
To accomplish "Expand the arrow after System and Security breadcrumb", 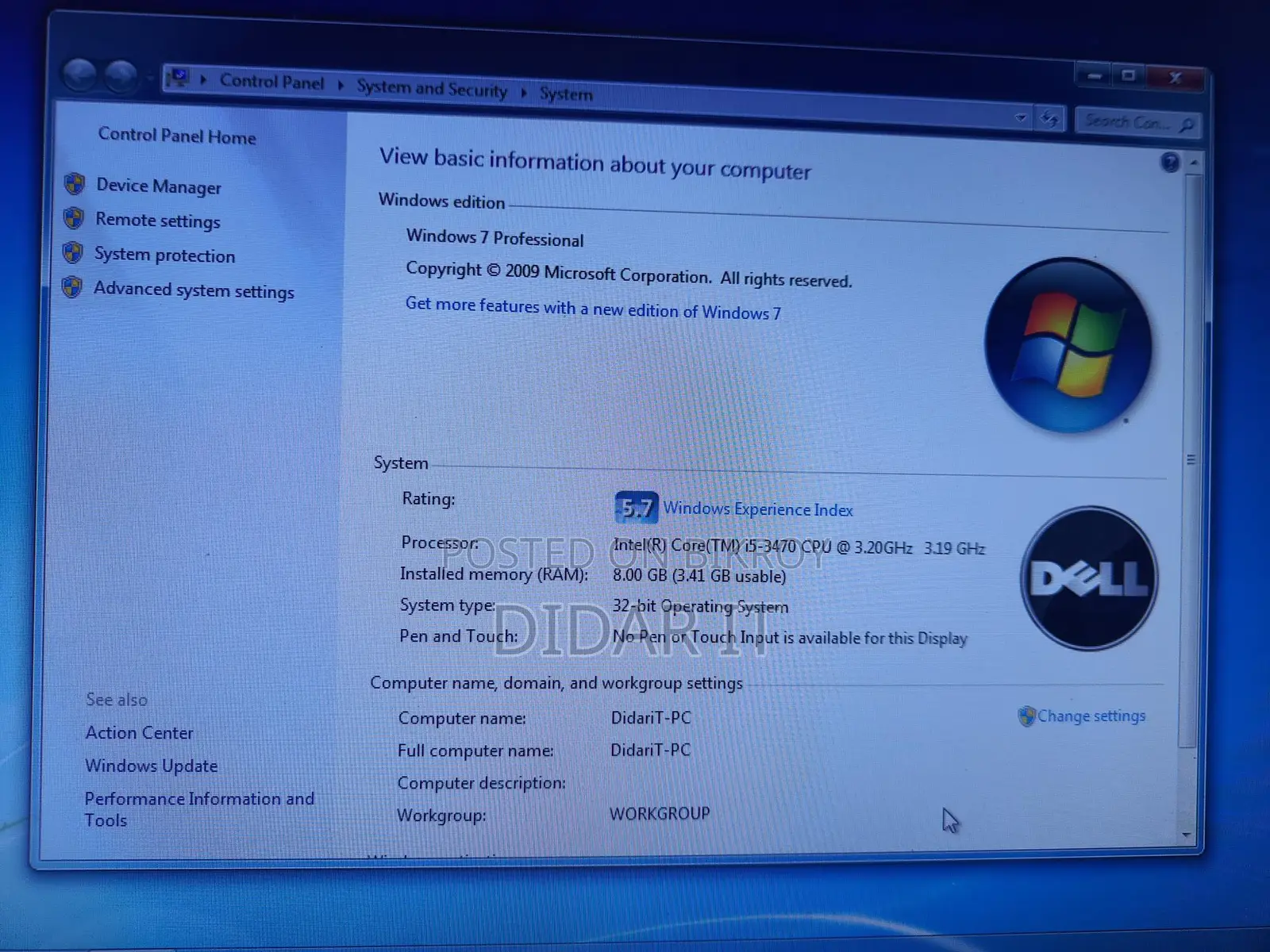I will [524, 92].
